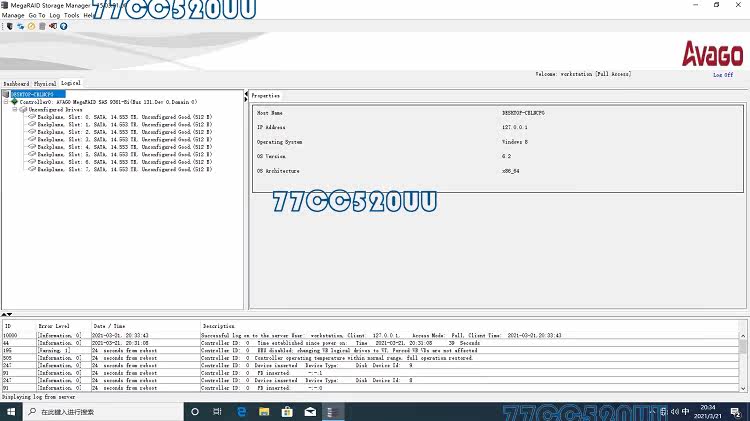Click the drive icon for Slot 7

[x=32, y=169]
